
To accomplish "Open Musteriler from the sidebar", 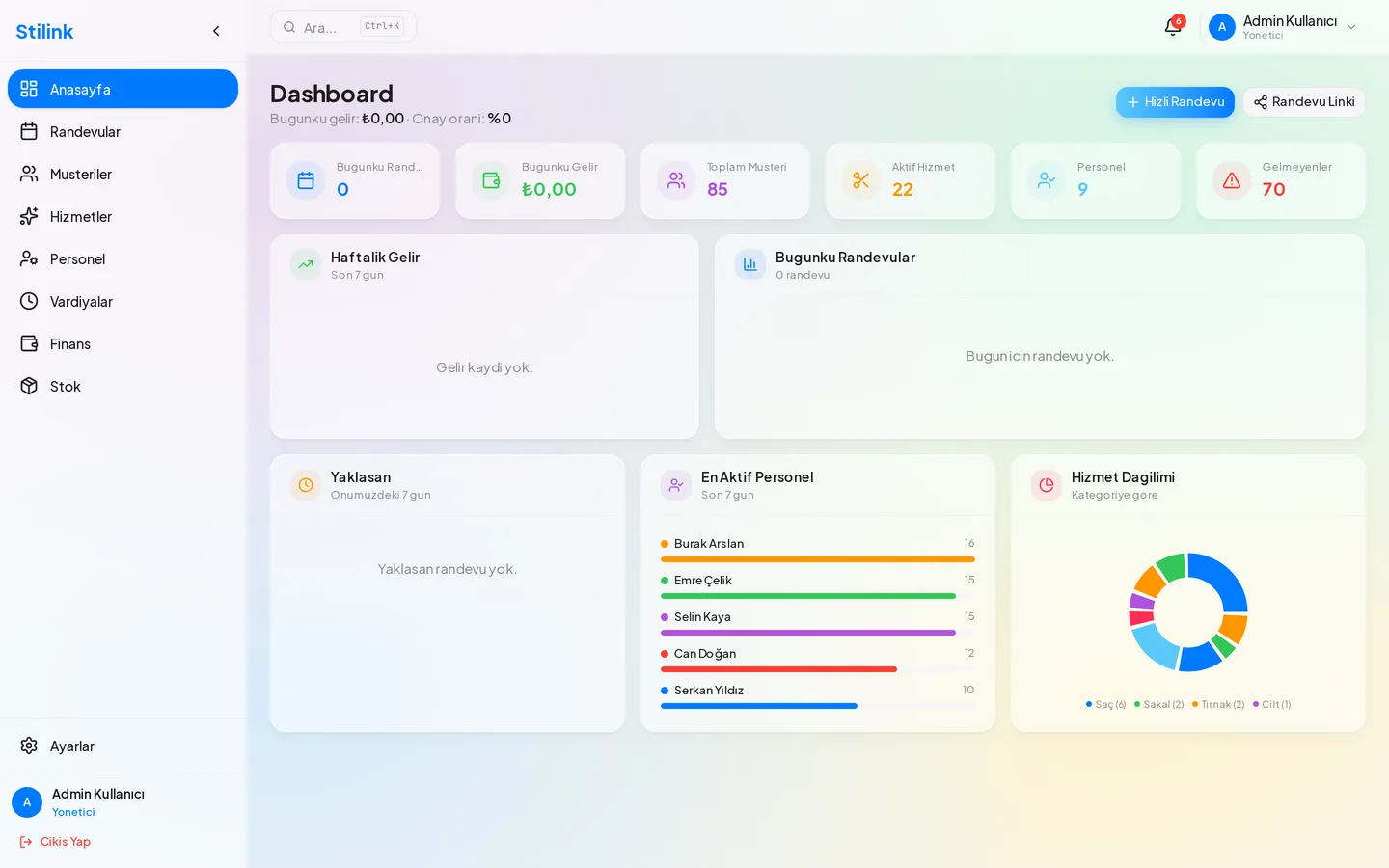I will [x=123, y=174].
